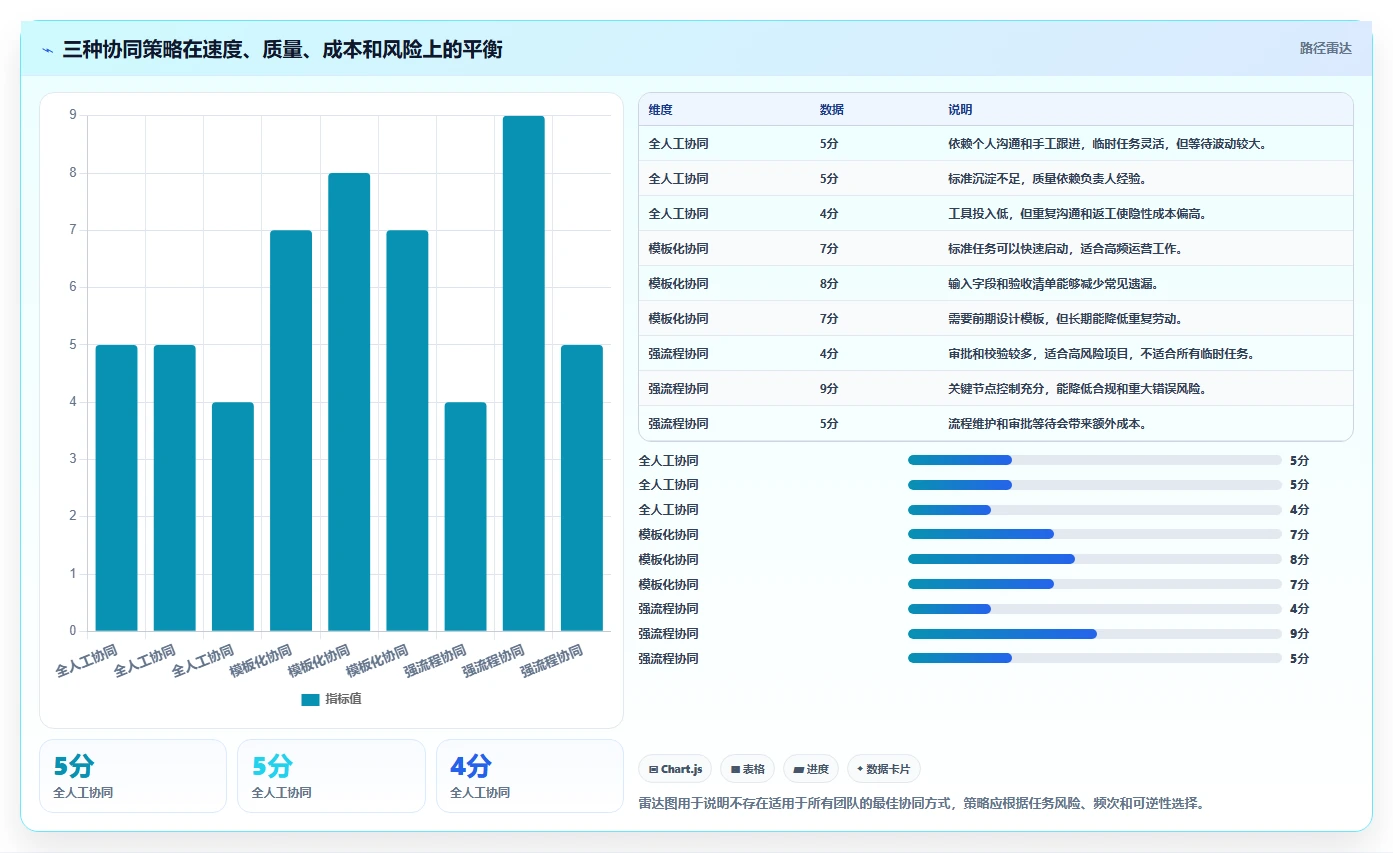
Task: Click the 全人工协同 progress bar showing 4分
Action: (x=1095, y=510)
